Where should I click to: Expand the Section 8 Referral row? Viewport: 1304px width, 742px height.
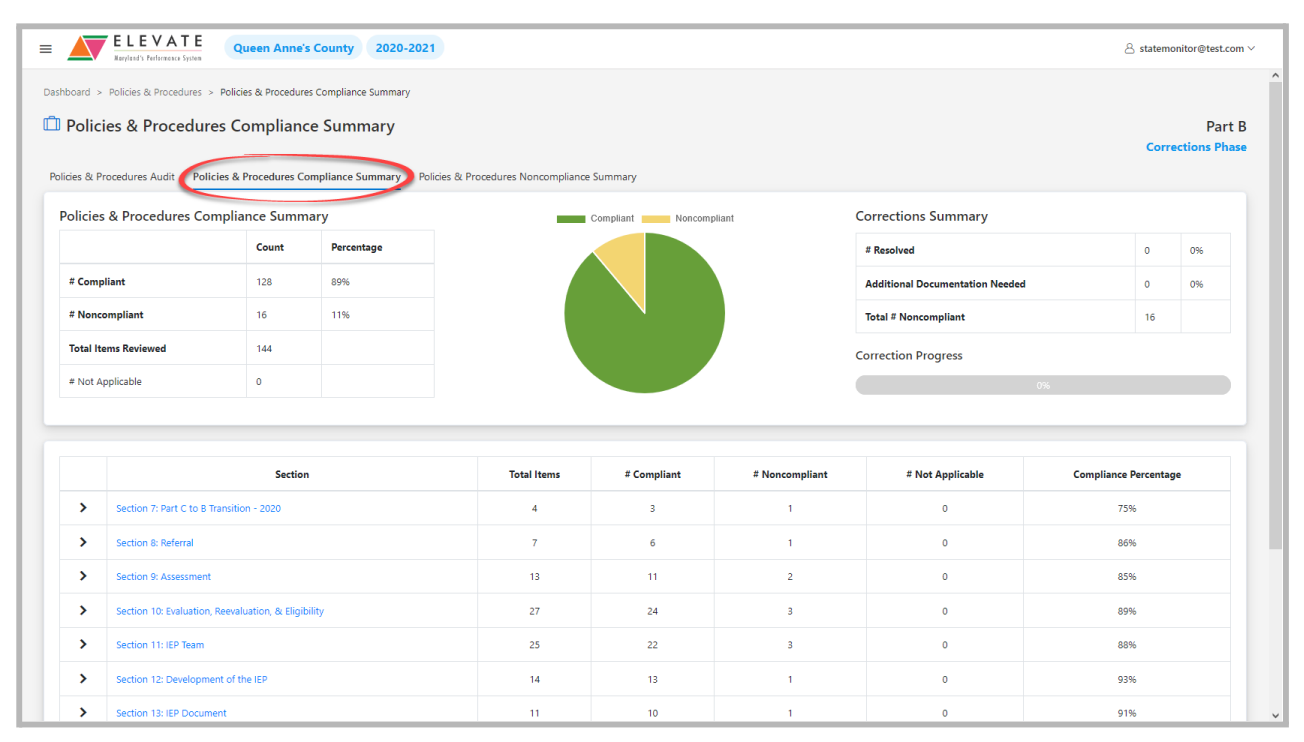tap(83, 542)
